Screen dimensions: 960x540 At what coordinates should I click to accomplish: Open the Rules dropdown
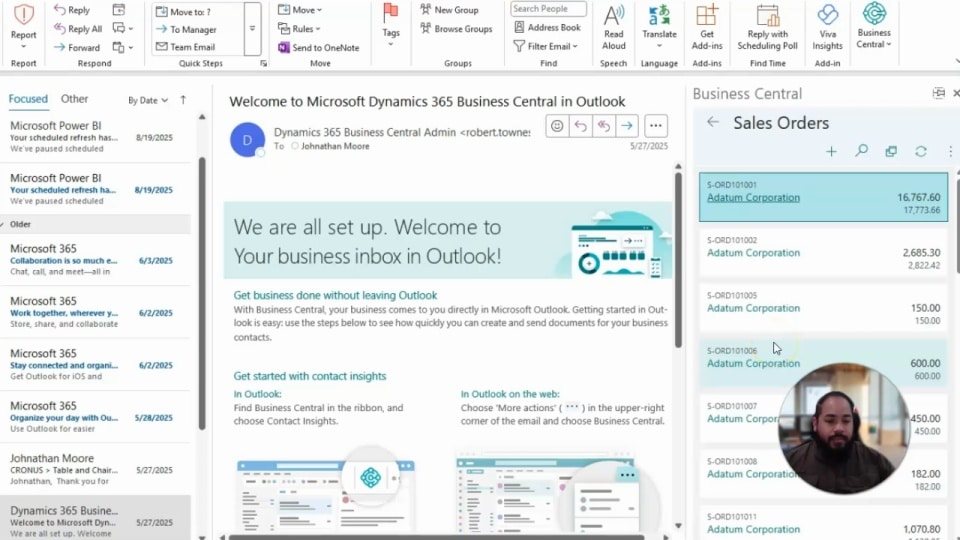point(299,29)
